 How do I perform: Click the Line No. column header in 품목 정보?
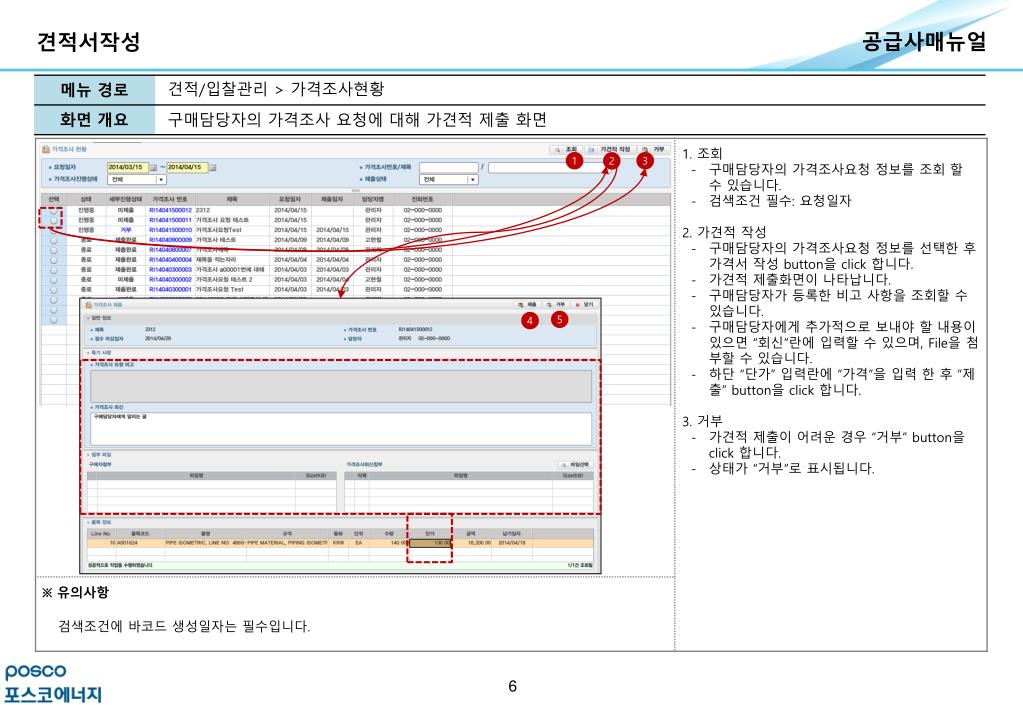pyautogui.click(x=101, y=534)
